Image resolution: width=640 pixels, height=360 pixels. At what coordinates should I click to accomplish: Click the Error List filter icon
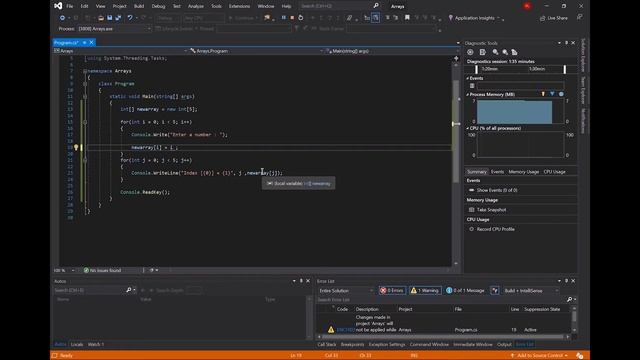point(495,291)
